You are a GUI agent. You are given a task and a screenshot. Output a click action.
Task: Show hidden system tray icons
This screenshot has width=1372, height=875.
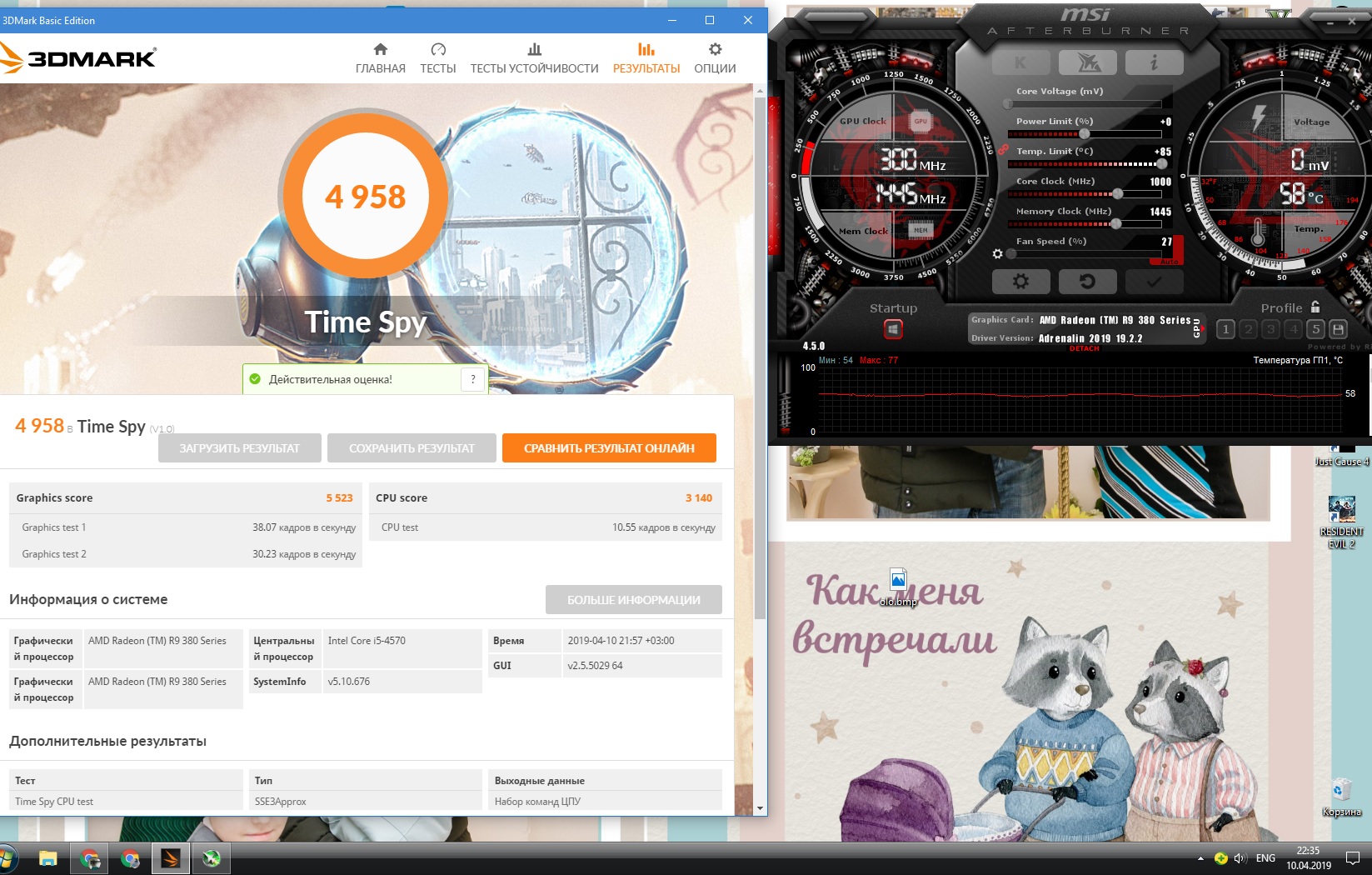1200,858
